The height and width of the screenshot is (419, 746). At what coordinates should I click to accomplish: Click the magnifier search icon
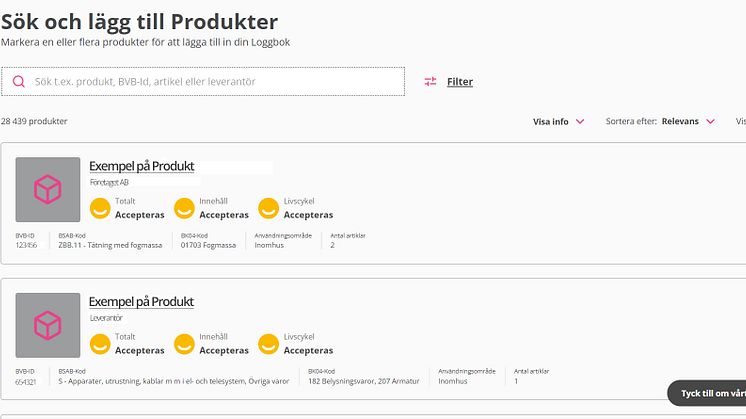tap(19, 81)
